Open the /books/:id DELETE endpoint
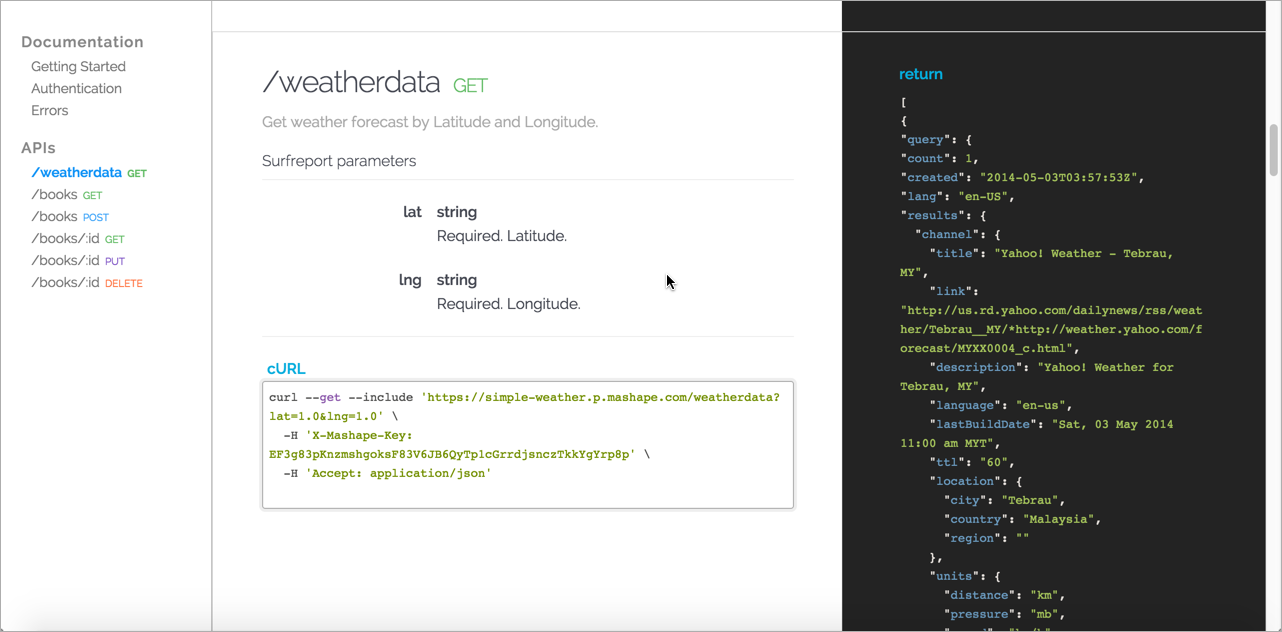Screen dimensions: 1282x632 86,283
